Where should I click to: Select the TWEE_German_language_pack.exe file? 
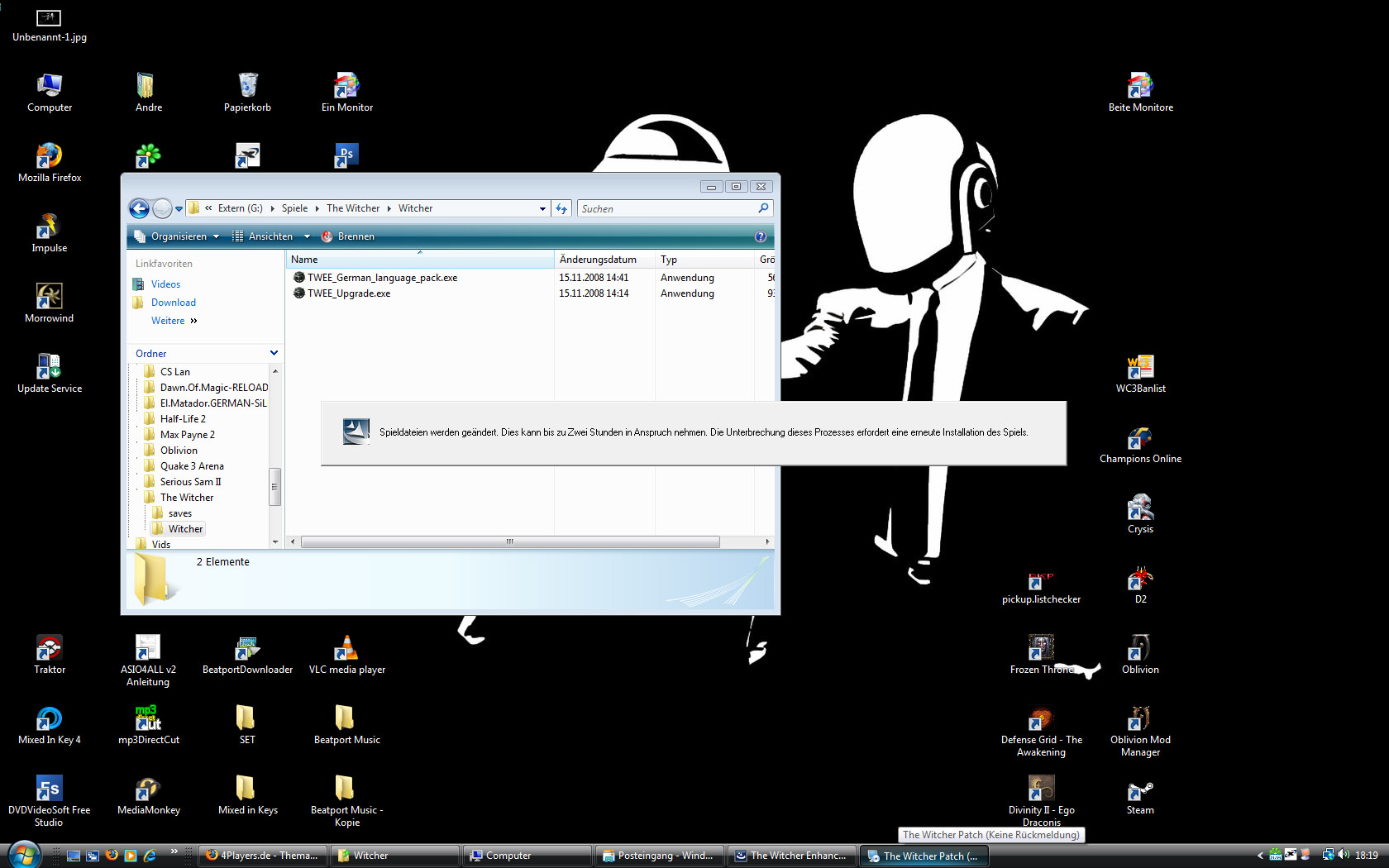[x=382, y=278]
